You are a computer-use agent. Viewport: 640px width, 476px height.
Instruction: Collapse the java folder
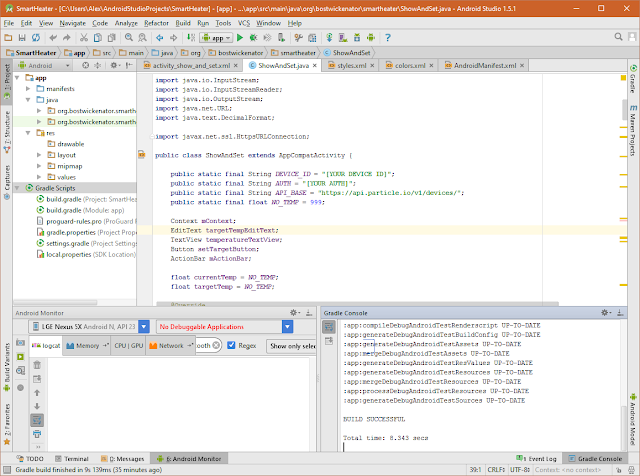[28, 100]
